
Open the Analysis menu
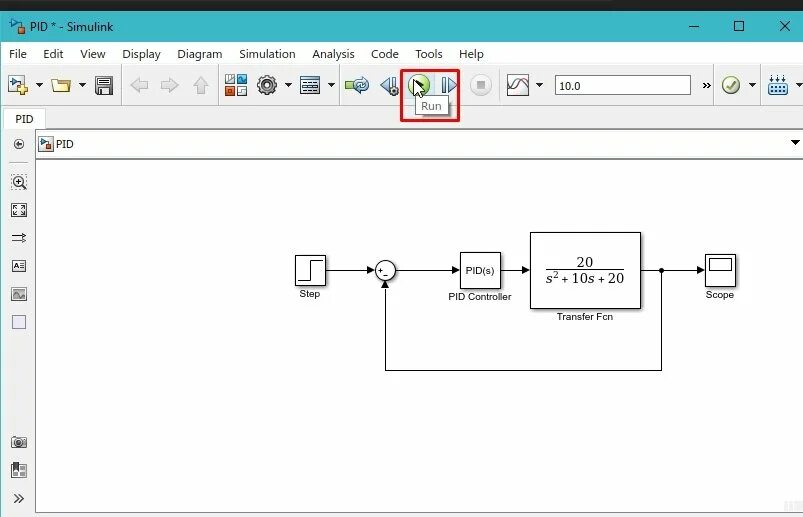coord(333,54)
